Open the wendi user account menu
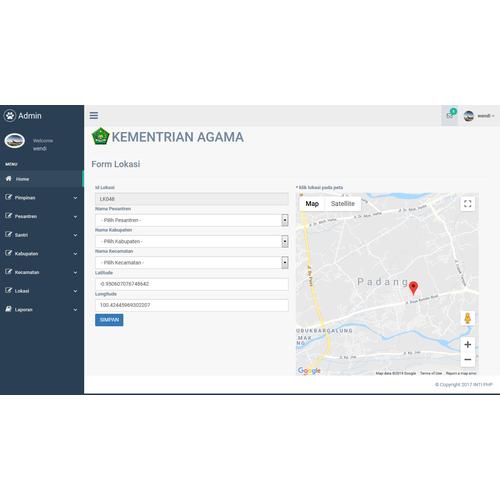 click(x=479, y=116)
